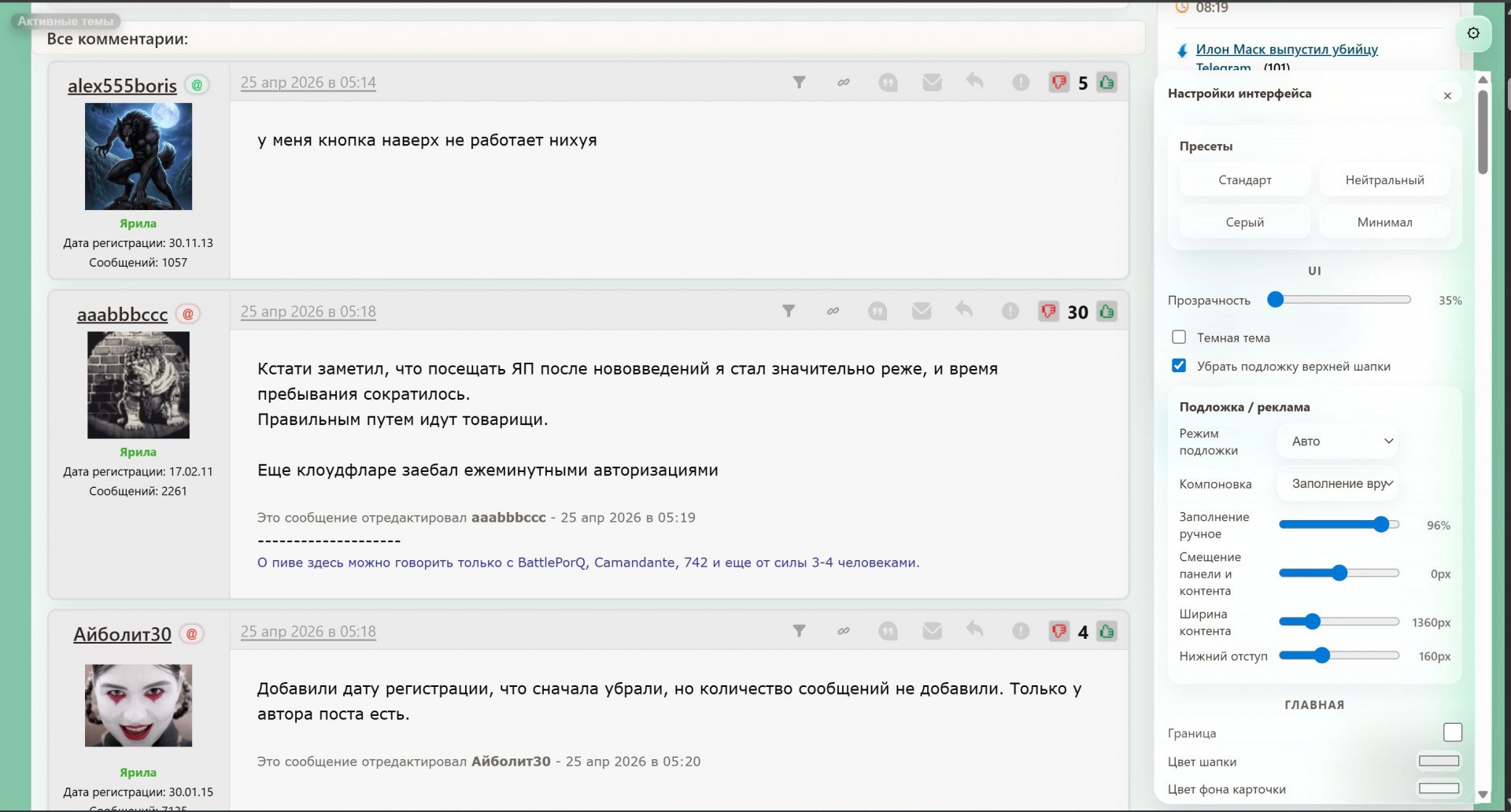Click the filter icon on alex555boris's comment
This screenshot has width=1511, height=812.
tap(799, 83)
